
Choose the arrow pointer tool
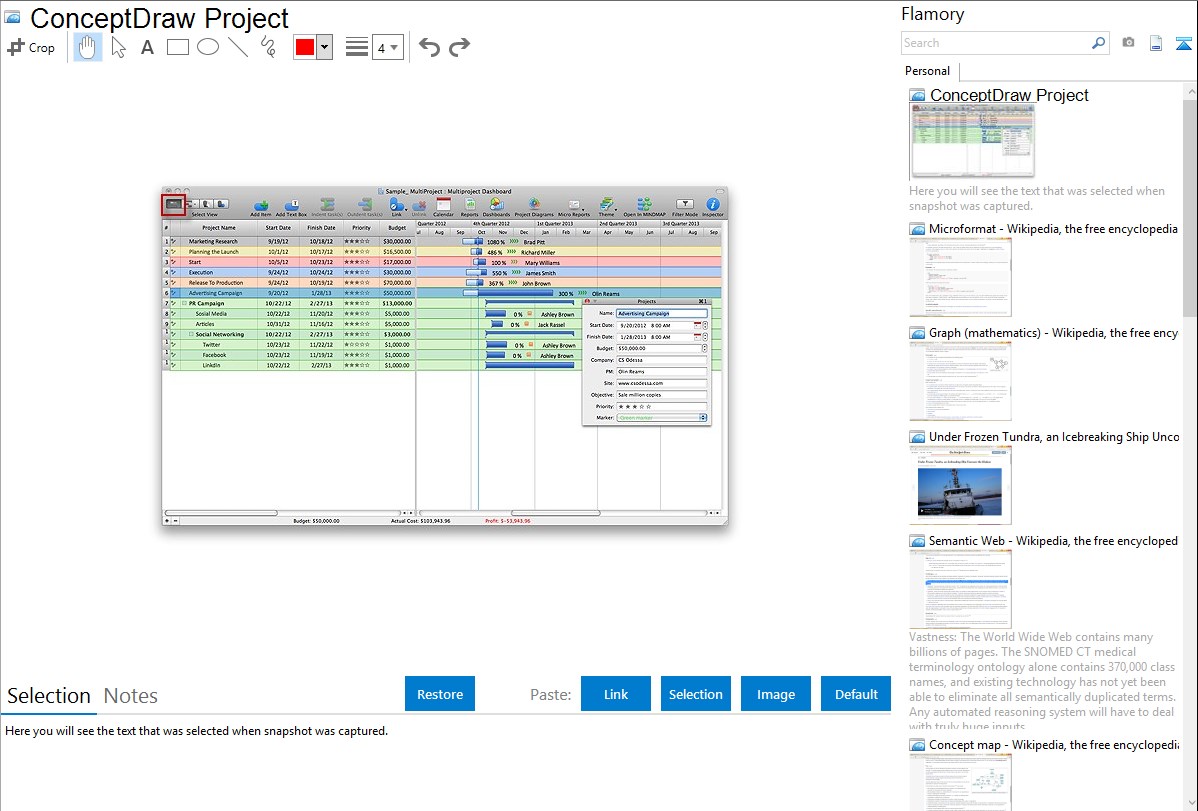tap(119, 47)
